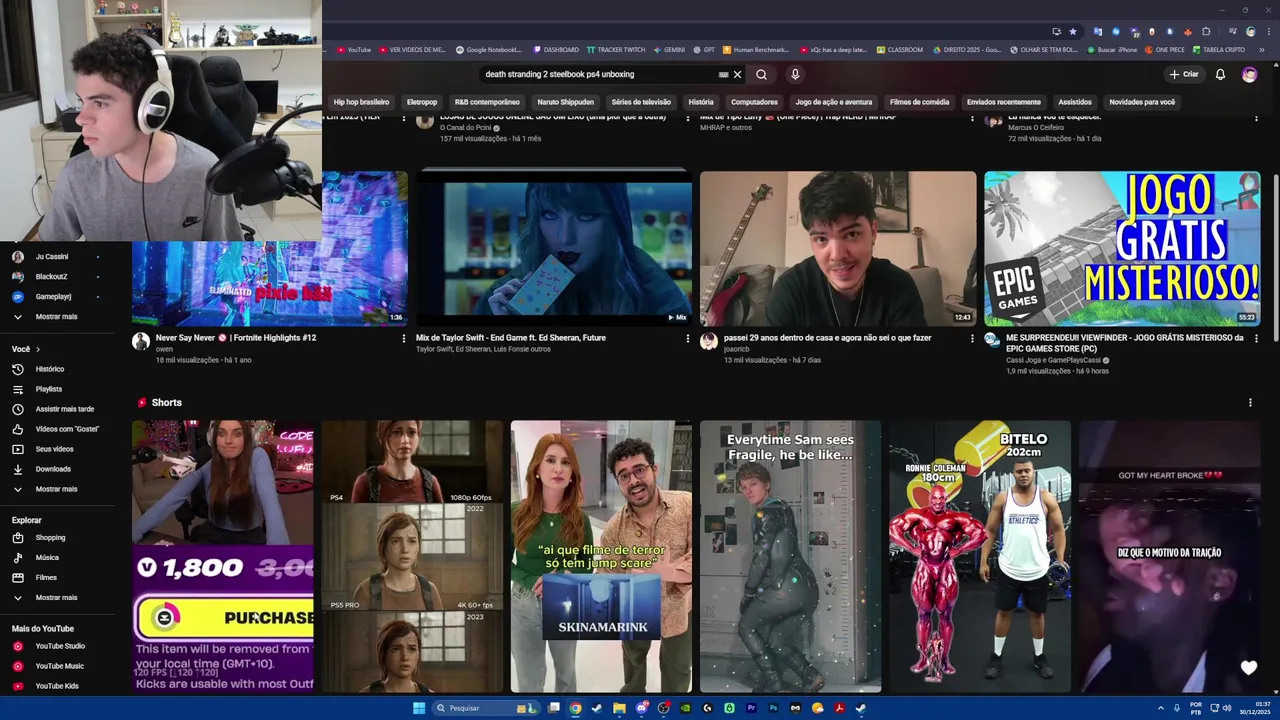This screenshot has width=1280, height=720.
Task: Open File Explorer from the taskbar
Action: tap(619, 708)
